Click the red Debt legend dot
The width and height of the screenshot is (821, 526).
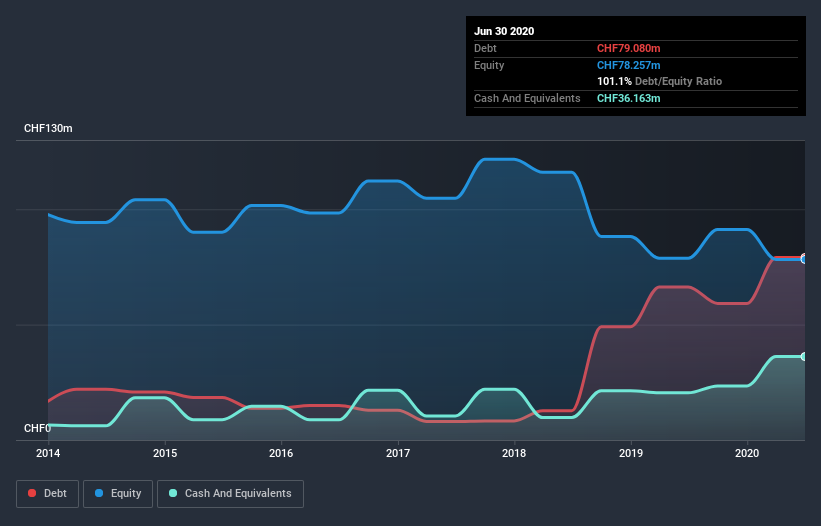pos(32,493)
